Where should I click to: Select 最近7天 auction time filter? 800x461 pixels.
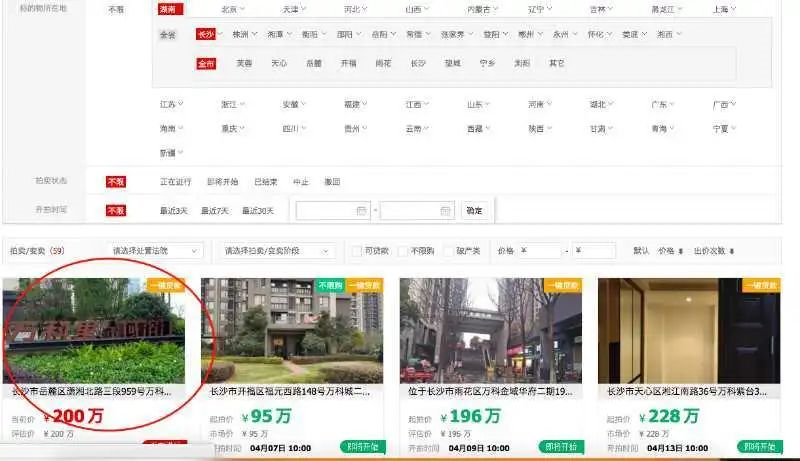pyautogui.click(x=215, y=211)
